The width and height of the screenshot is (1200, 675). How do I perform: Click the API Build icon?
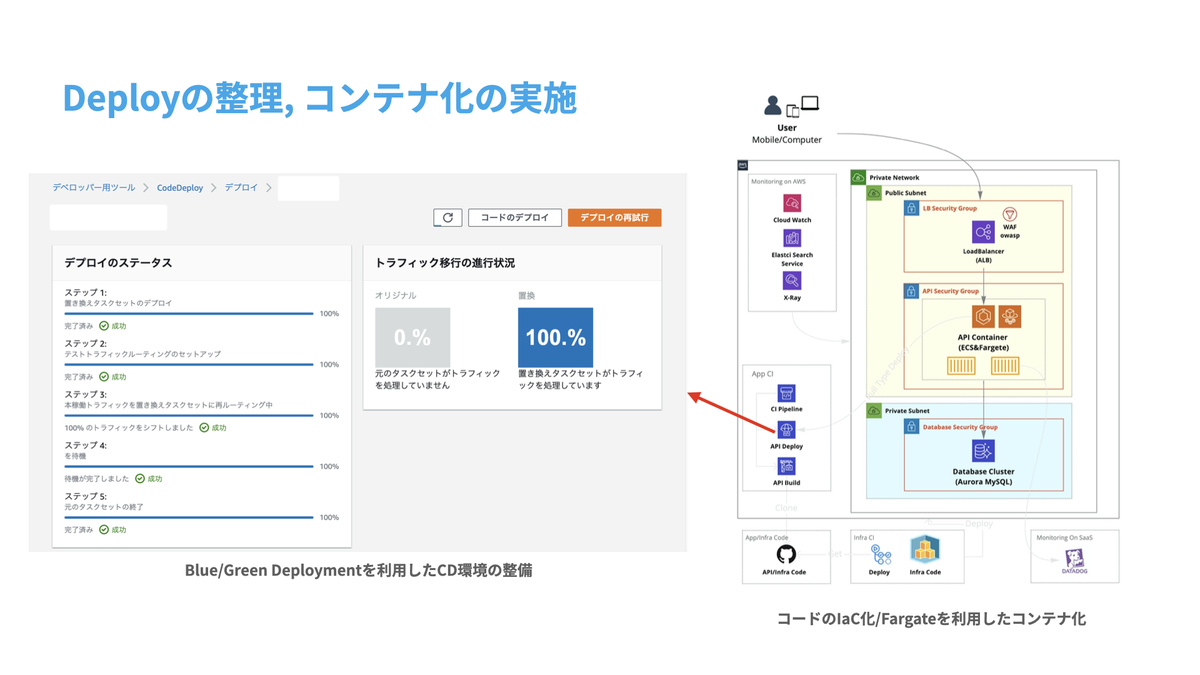pos(786,467)
